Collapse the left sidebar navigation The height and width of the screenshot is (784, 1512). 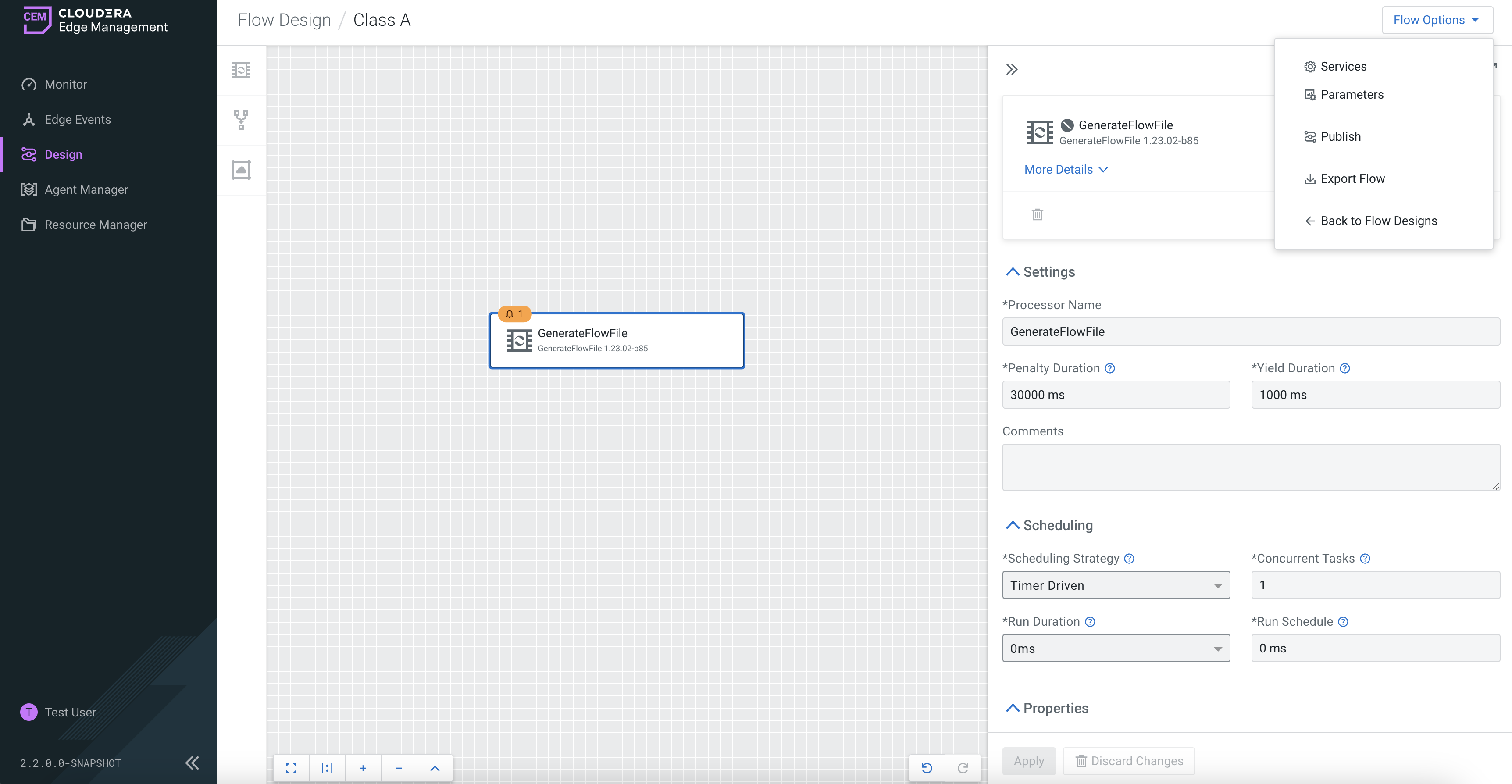click(192, 763)
